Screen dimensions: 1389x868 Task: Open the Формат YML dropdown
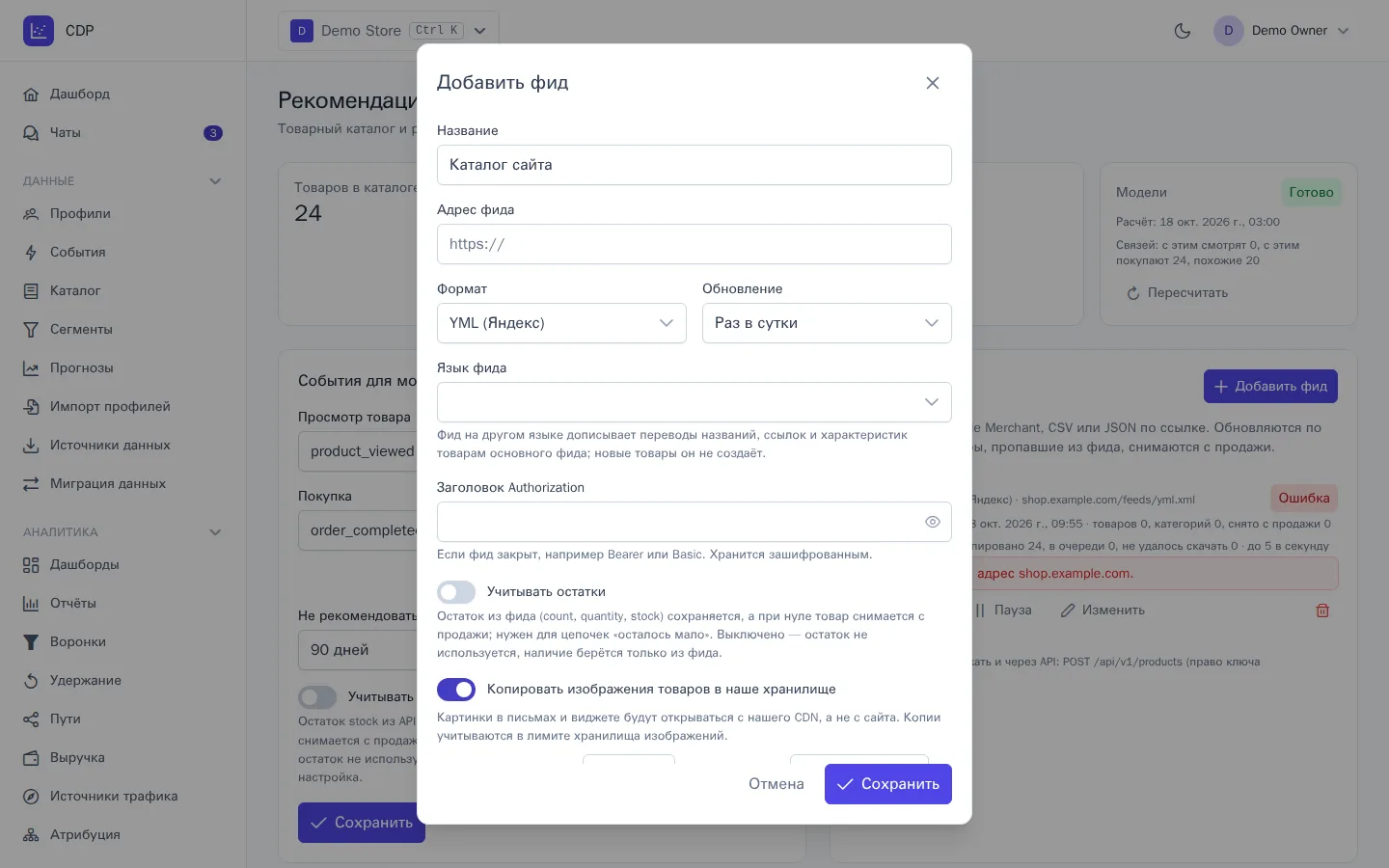[x=561, y=323]
